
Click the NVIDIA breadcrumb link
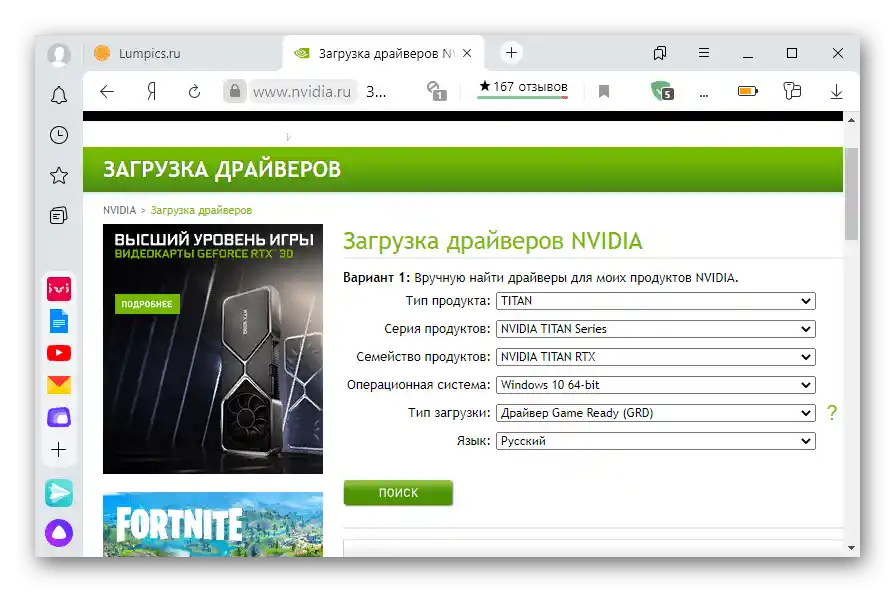[119, 210]
